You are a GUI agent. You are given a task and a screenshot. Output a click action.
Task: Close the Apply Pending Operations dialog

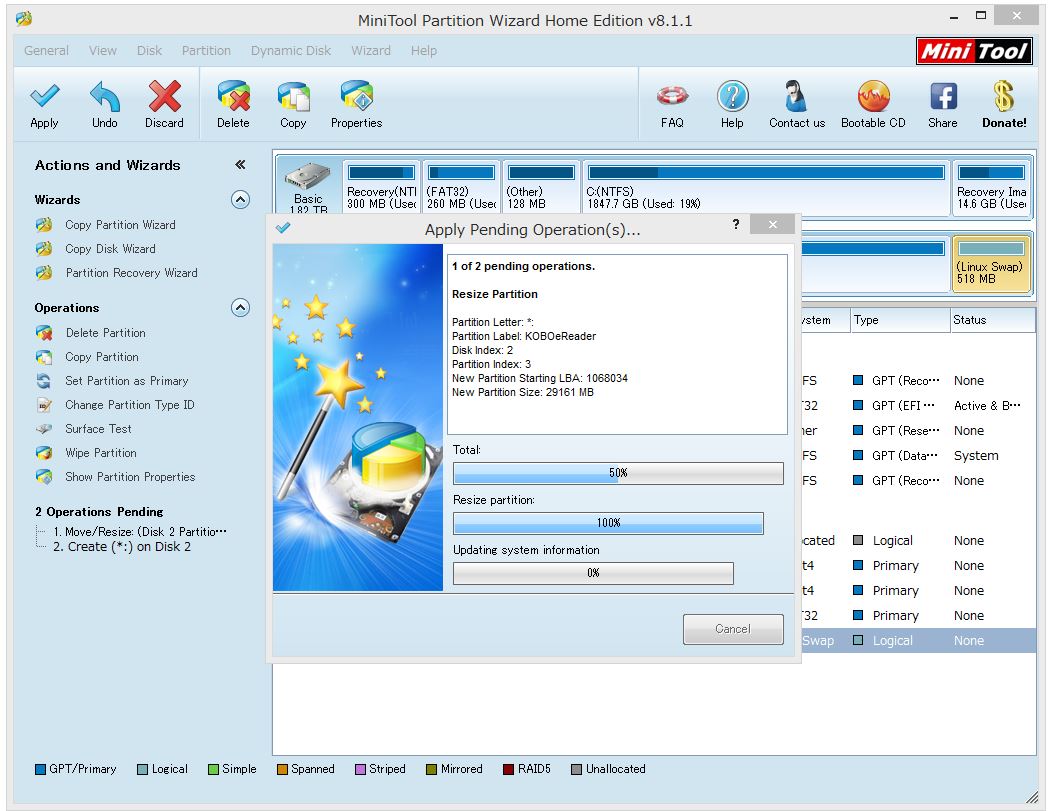pos(772,225)
